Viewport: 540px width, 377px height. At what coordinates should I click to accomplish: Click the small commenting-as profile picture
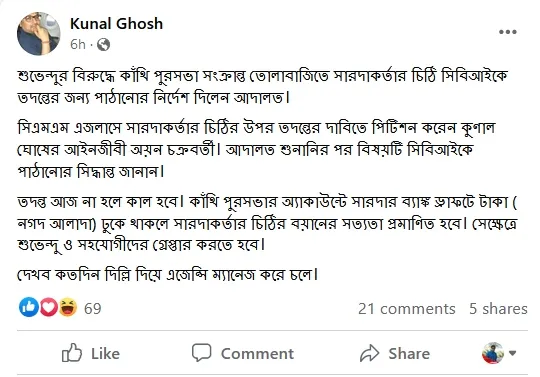pos(493,353)
